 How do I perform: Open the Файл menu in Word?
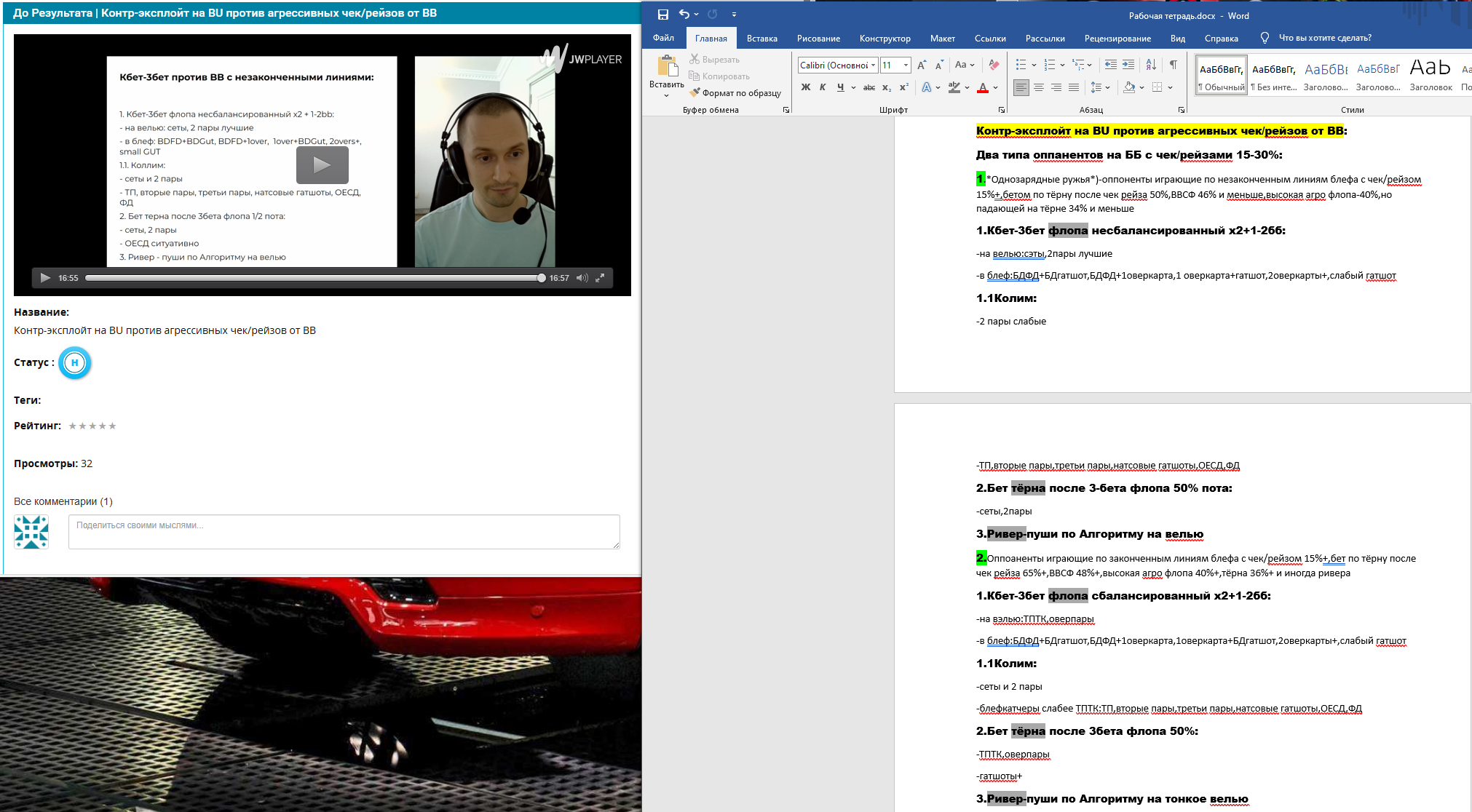click(663, 38)
